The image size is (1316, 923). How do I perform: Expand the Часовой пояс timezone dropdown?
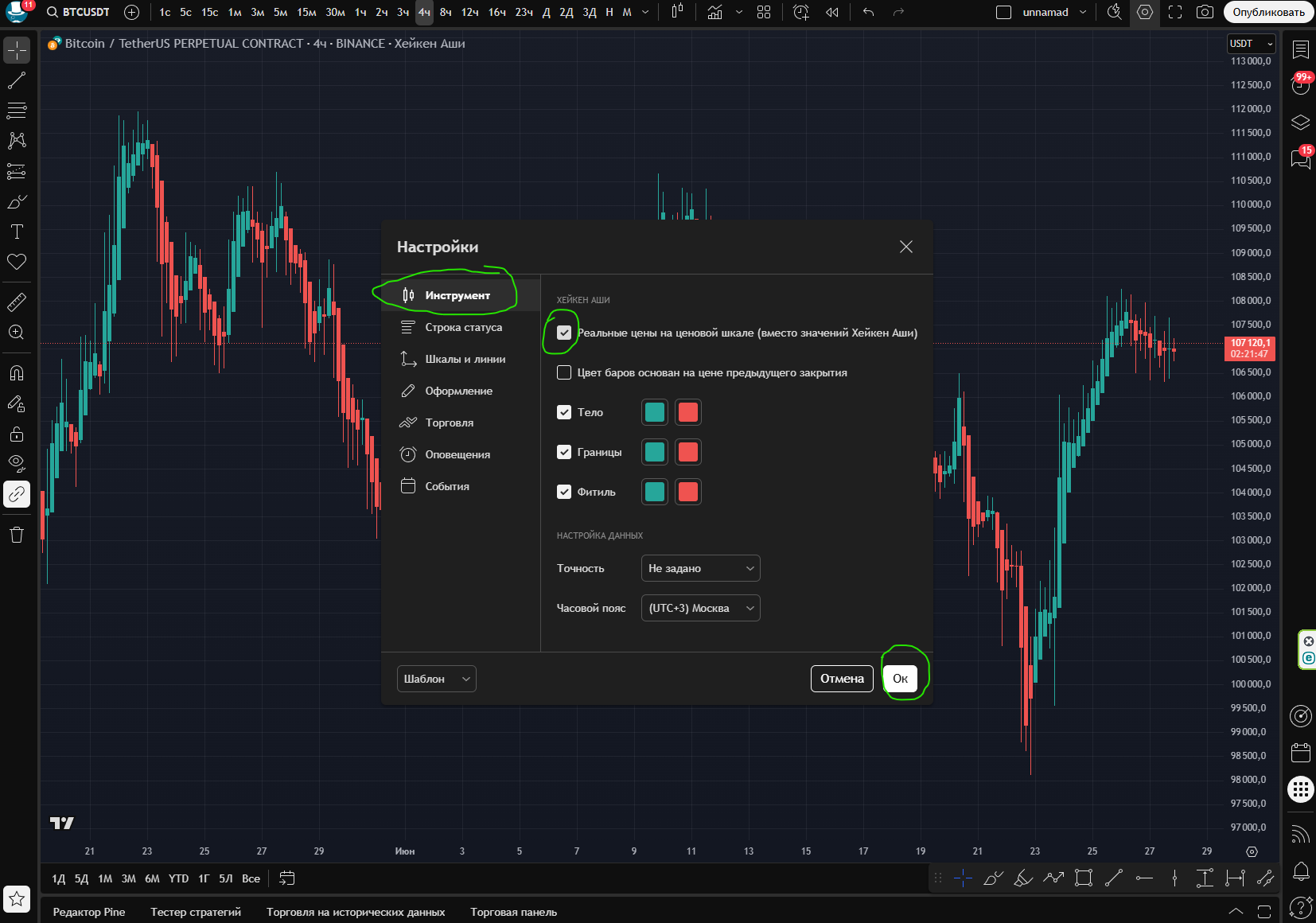700,608
